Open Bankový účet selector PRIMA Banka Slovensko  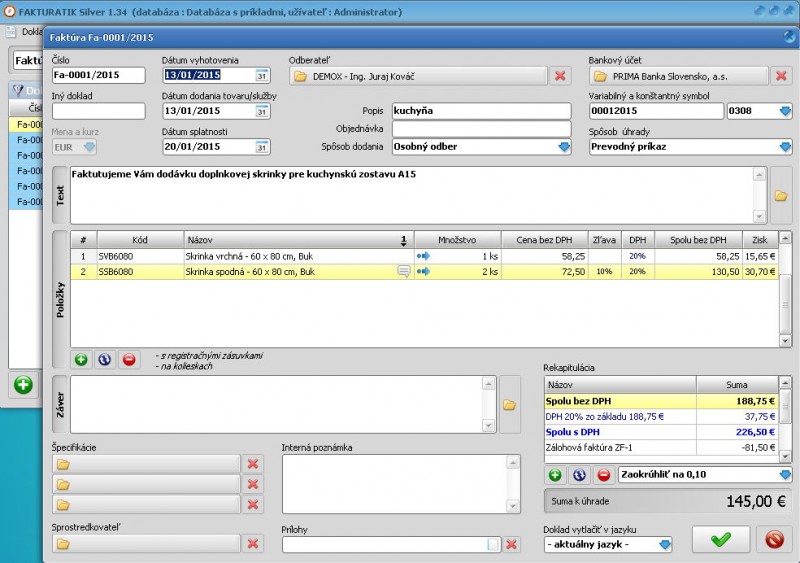point(679,76)
